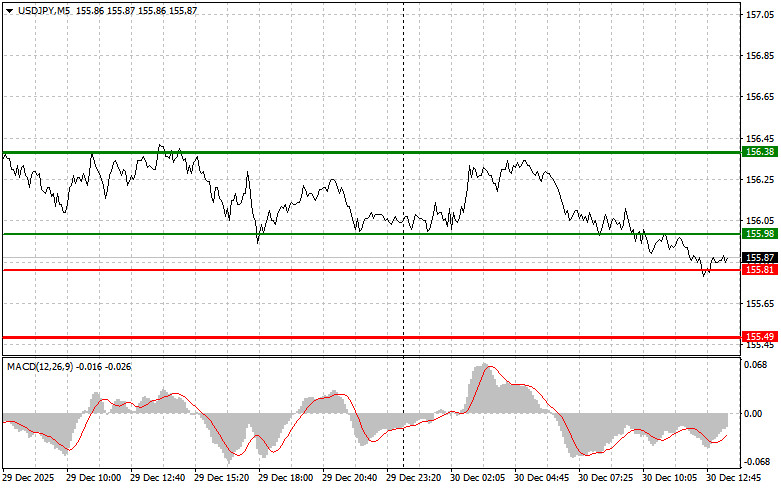Select the USDJPY,M5 chart title text

click(44, 10)
